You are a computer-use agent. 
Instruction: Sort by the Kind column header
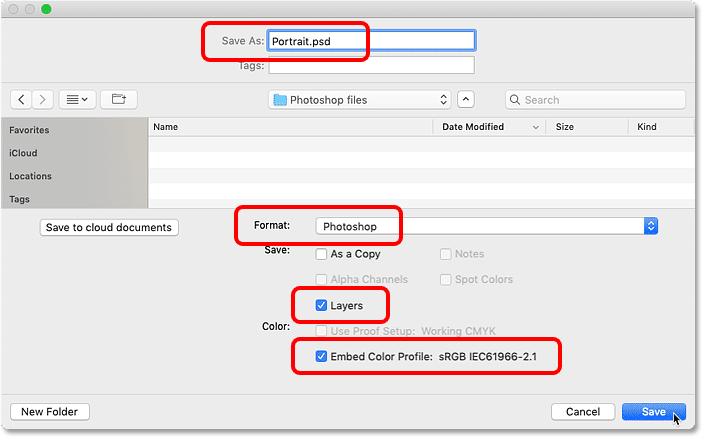coord(647,127)
